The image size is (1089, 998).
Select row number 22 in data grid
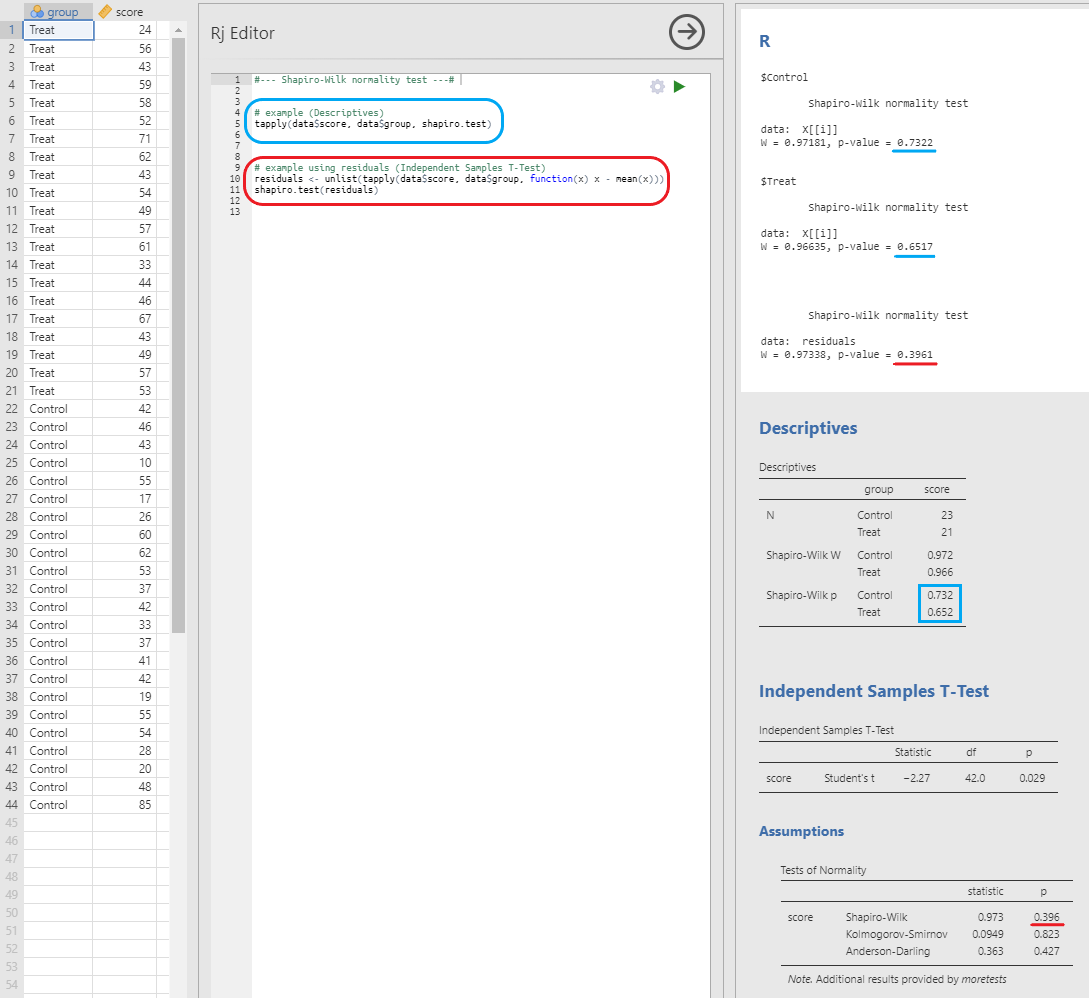coord(11,409)
